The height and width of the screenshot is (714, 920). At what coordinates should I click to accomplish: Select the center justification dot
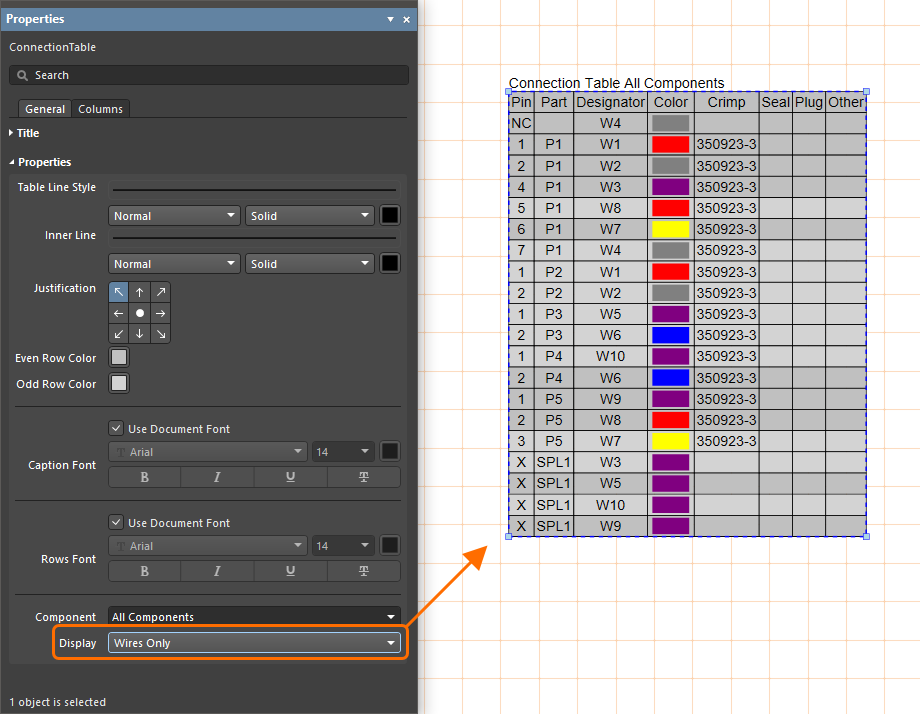[140, 313]
